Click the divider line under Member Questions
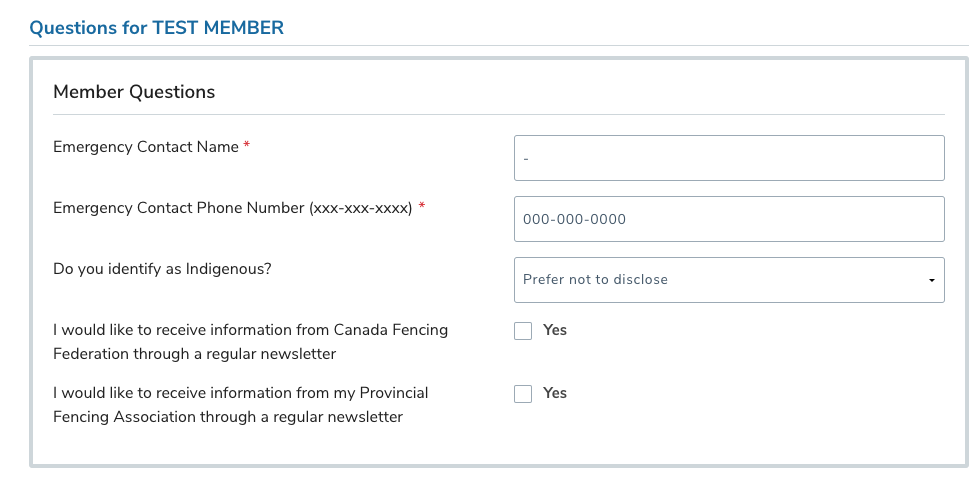980x478 pixels. (x=498, y=114)
